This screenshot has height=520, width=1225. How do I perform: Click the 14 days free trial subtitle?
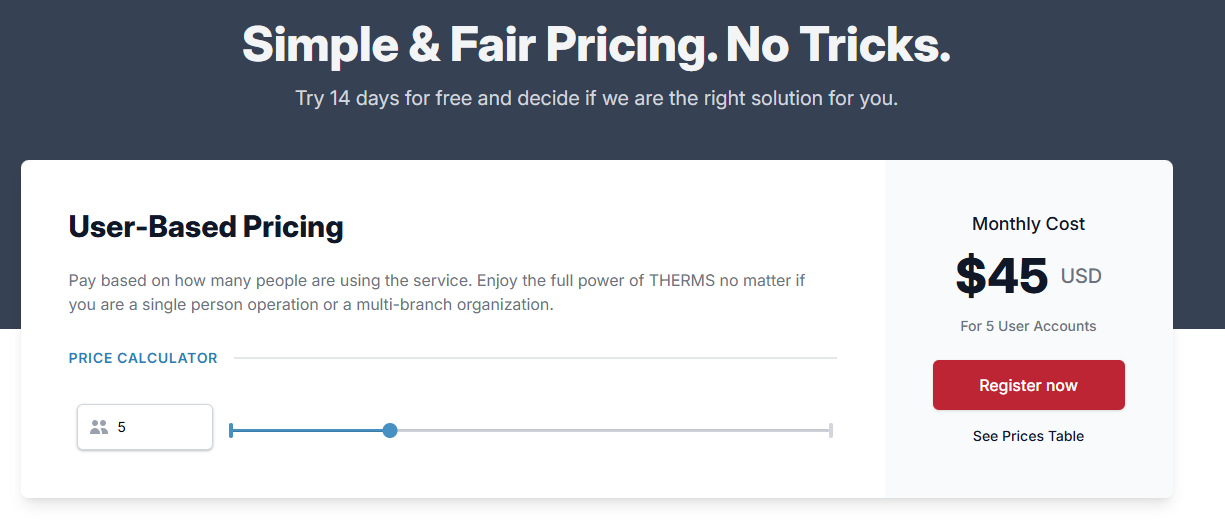[596, 99]
